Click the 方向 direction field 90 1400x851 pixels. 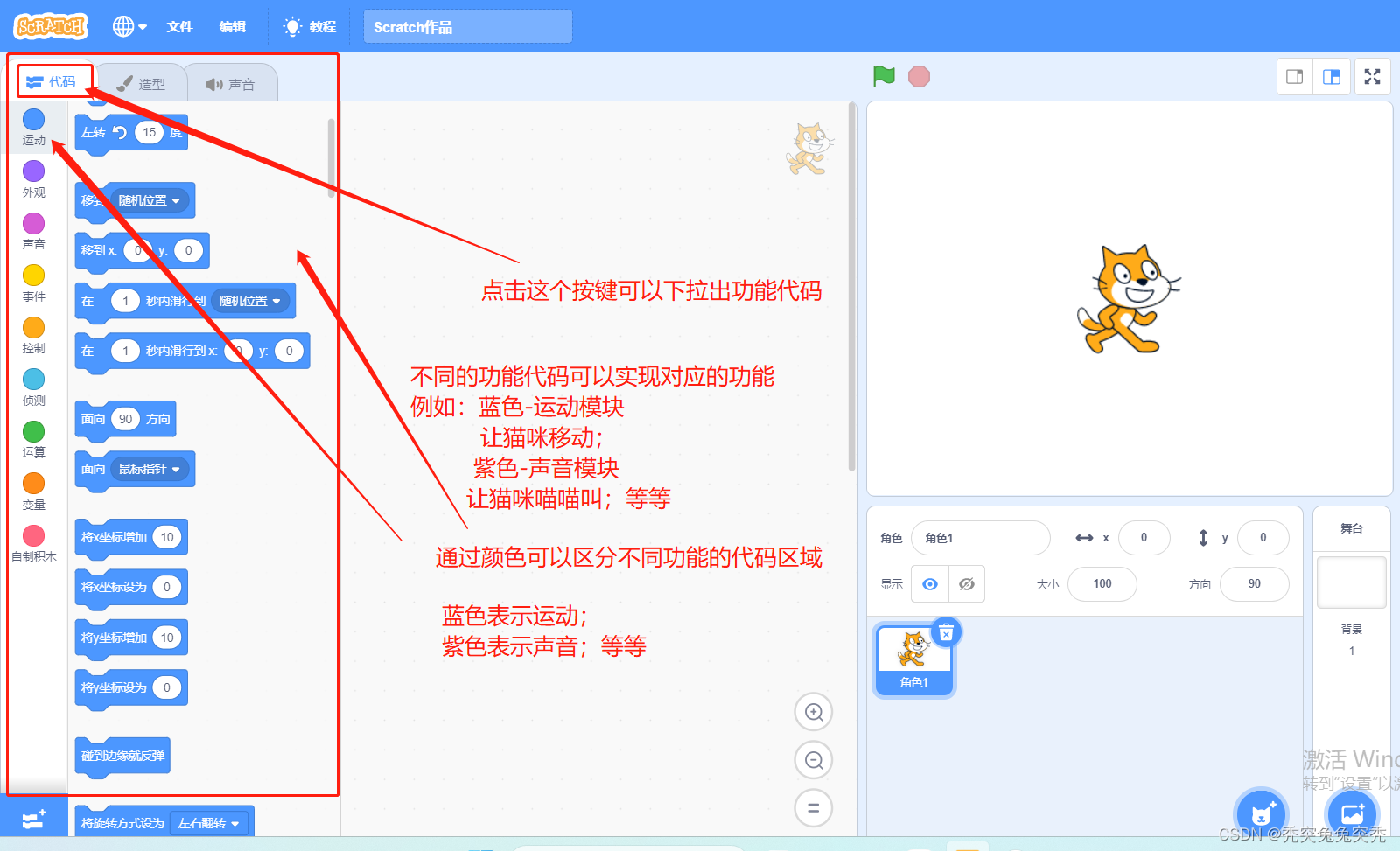coord(1255,584)
